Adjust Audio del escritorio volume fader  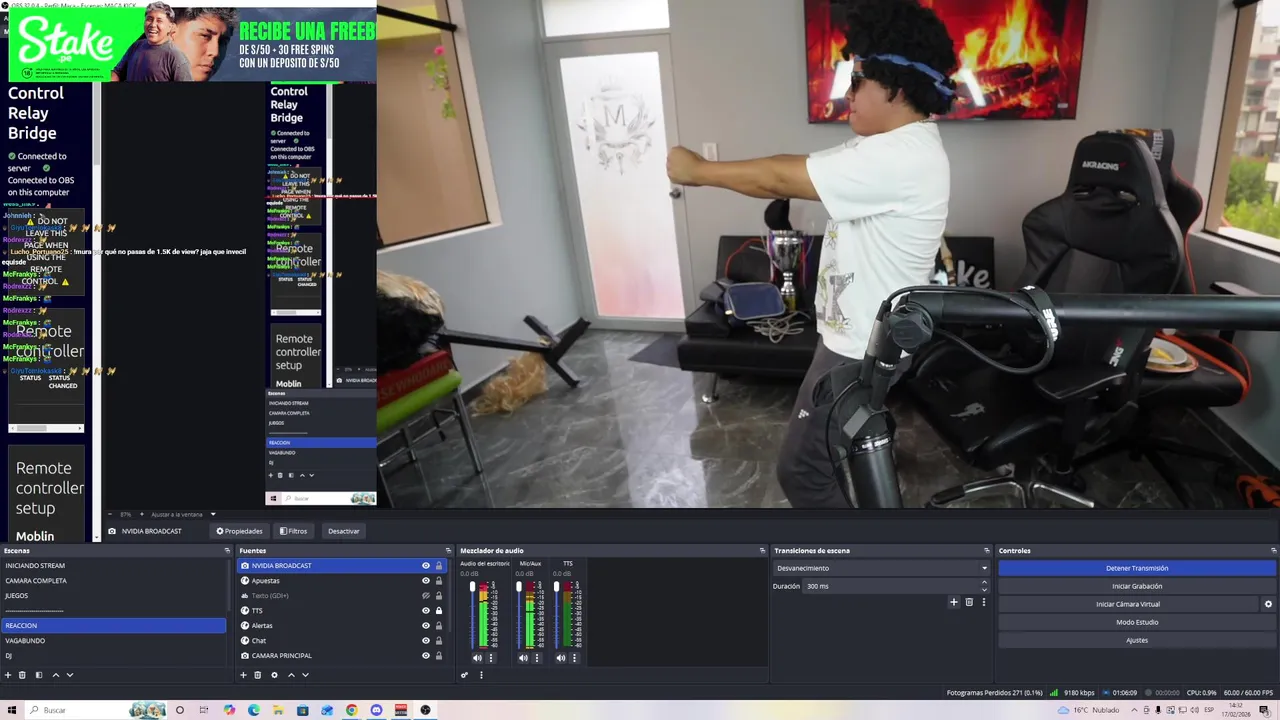(x=472, y=587)
